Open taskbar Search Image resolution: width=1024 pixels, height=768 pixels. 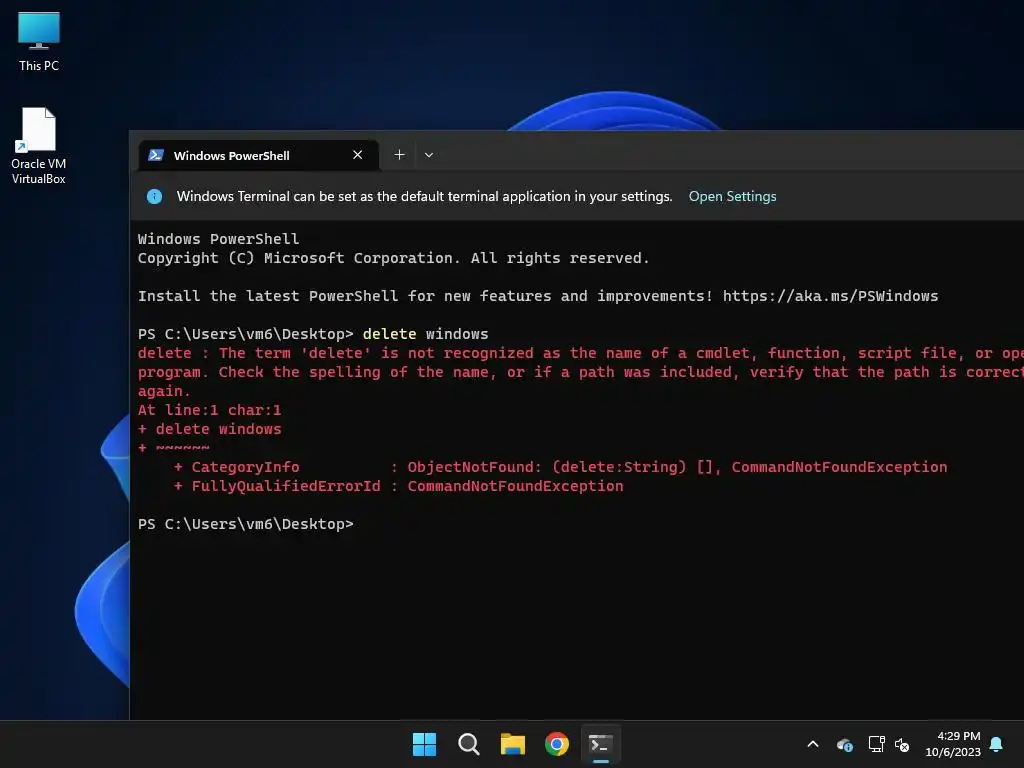point(468,744)
